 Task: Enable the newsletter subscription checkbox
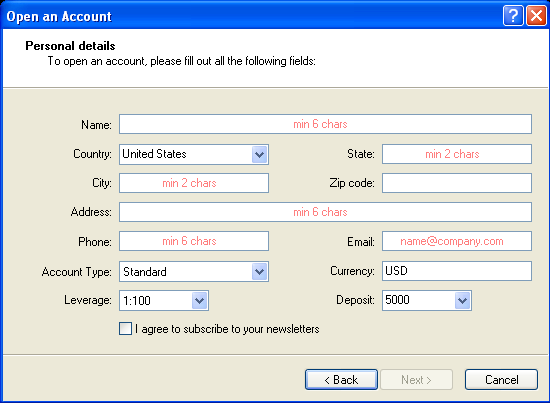125,329
